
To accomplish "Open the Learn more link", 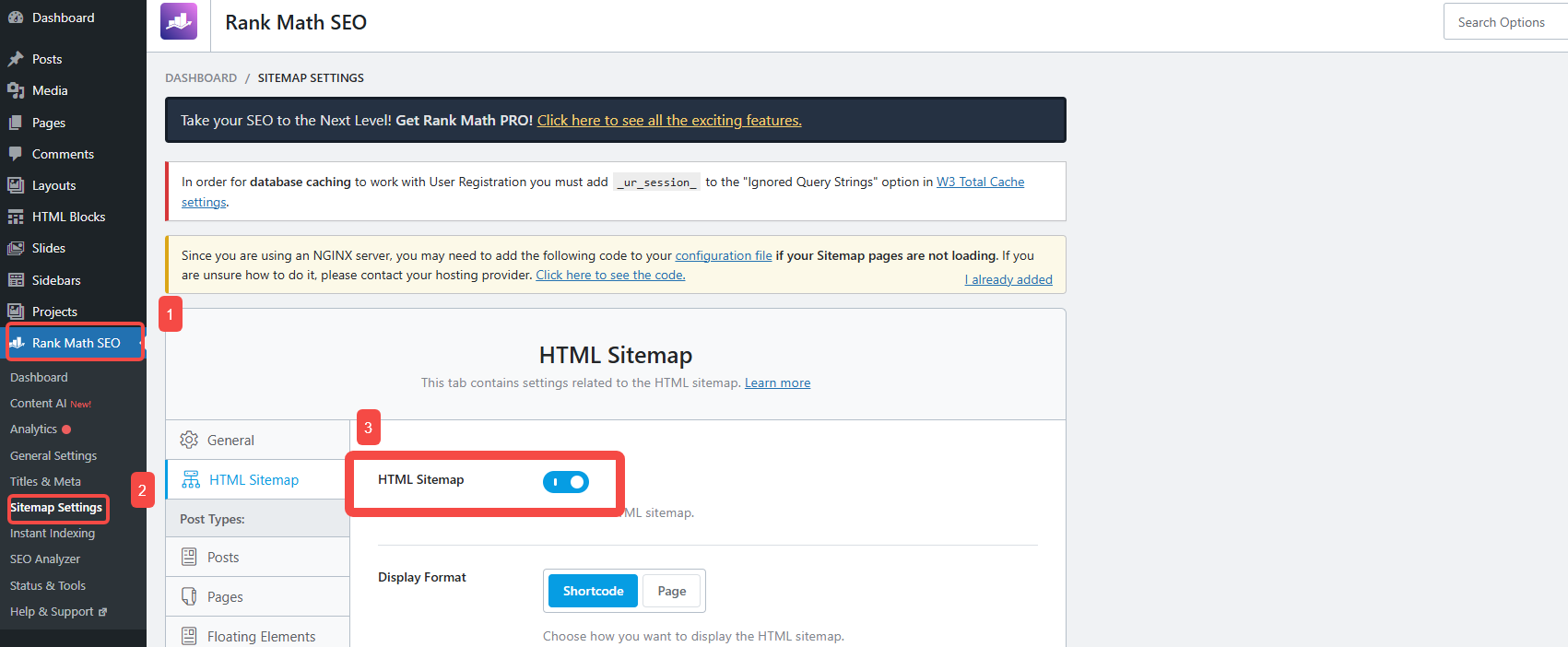I will click(x=777, y=383).
